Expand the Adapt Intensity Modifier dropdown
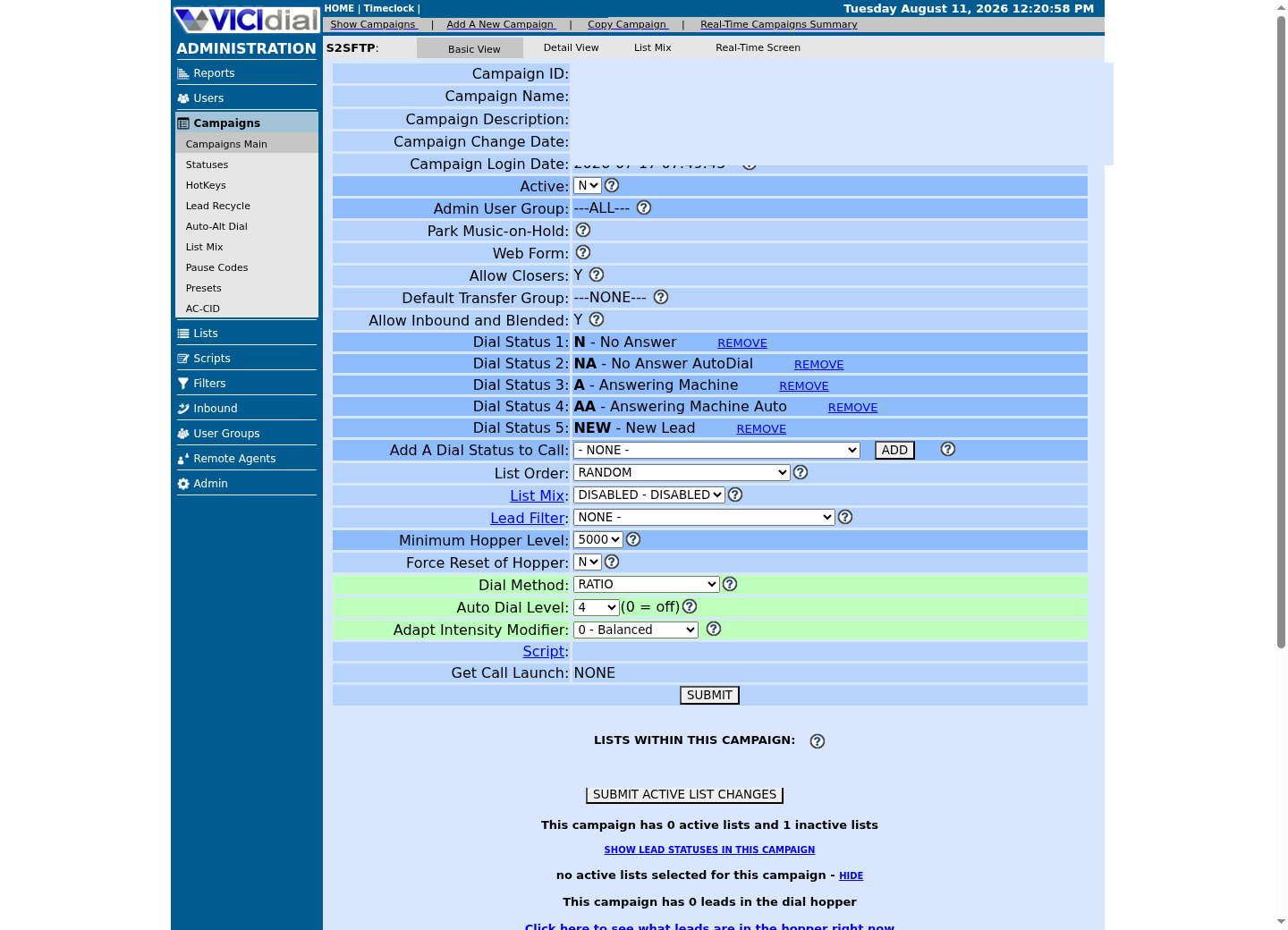 pos(636,630)
